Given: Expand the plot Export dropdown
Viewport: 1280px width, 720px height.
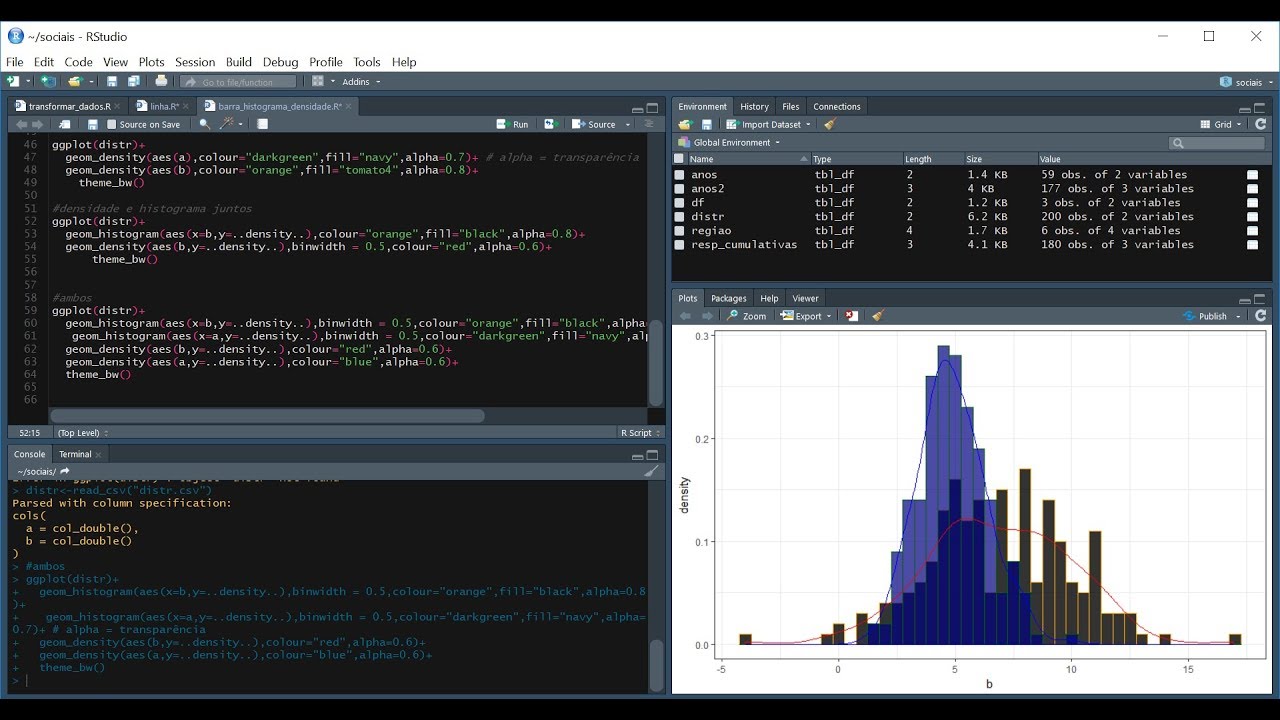Looking at the screenshot, I should [x=807, y=316].
